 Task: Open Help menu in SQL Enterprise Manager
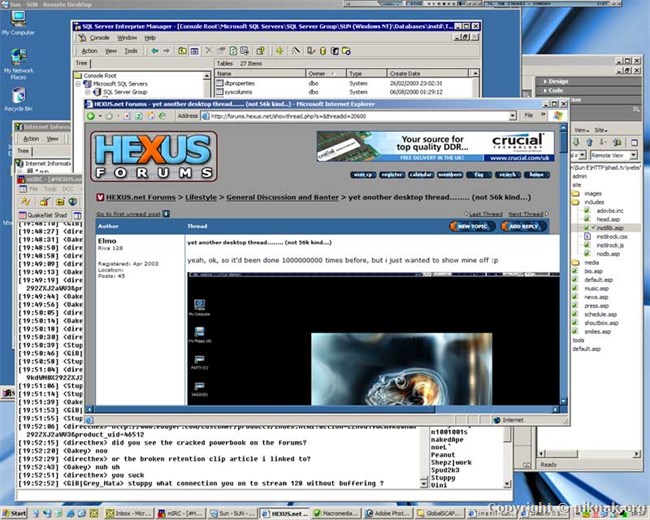(x=150, y=38)
